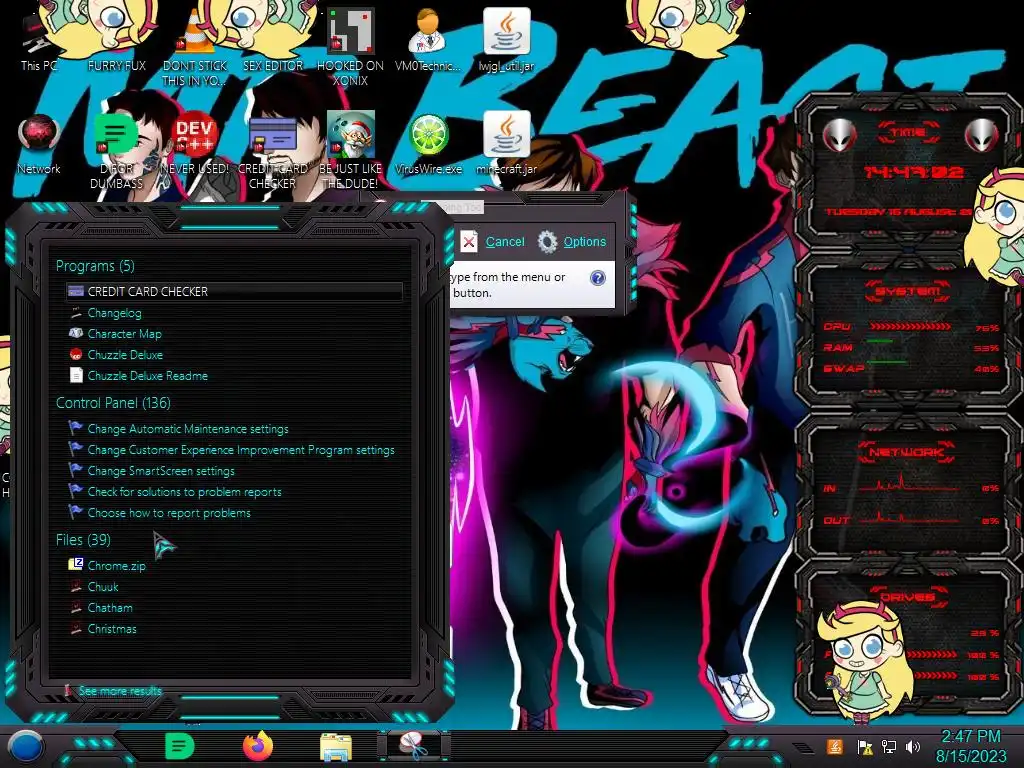
Task: Open the Network desktop icon
Action: click(x=39, y=144)
